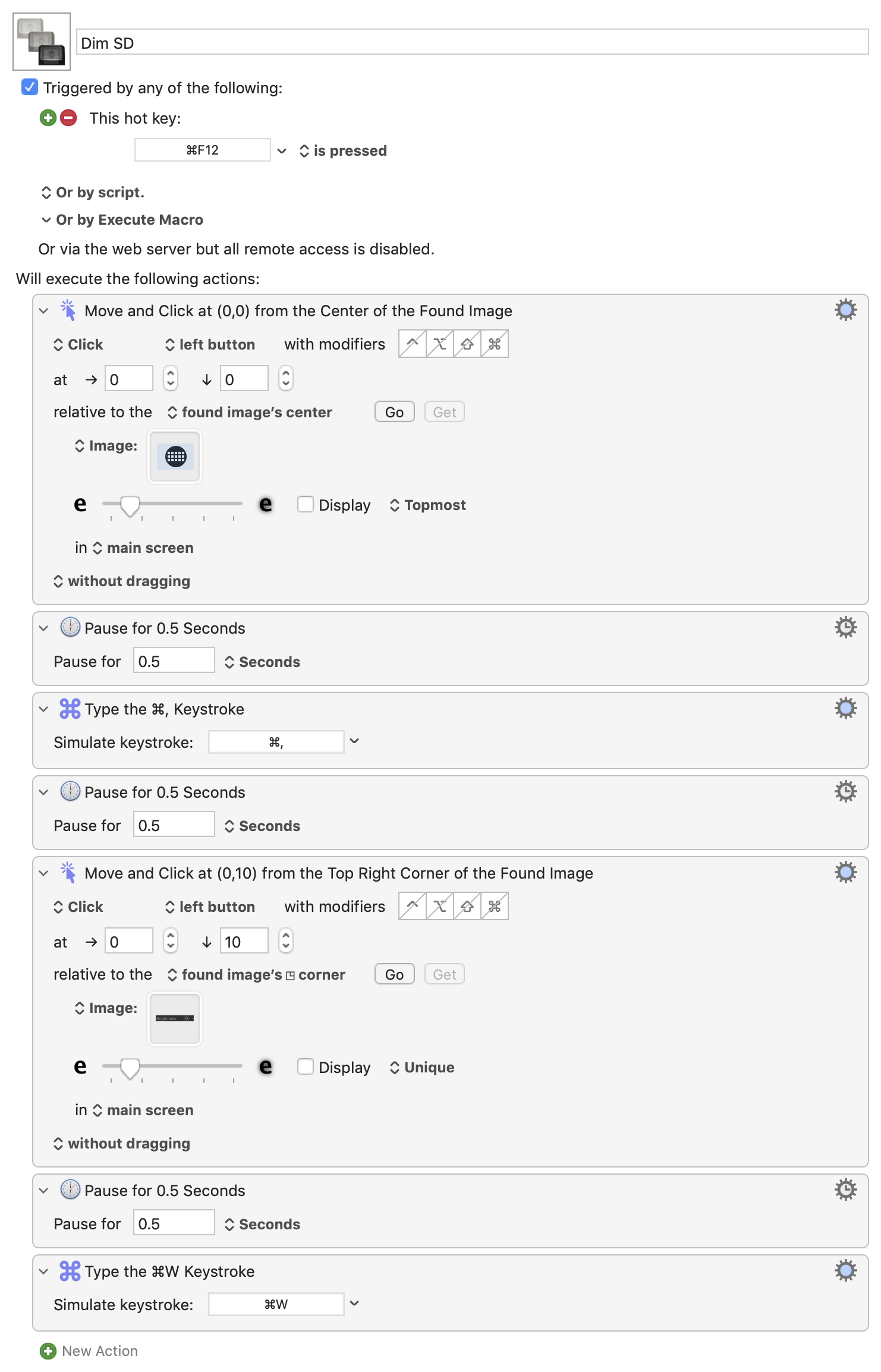Click the green New Action plus icon
This screenshot has height=1372, width=881.
point(48,1351)
